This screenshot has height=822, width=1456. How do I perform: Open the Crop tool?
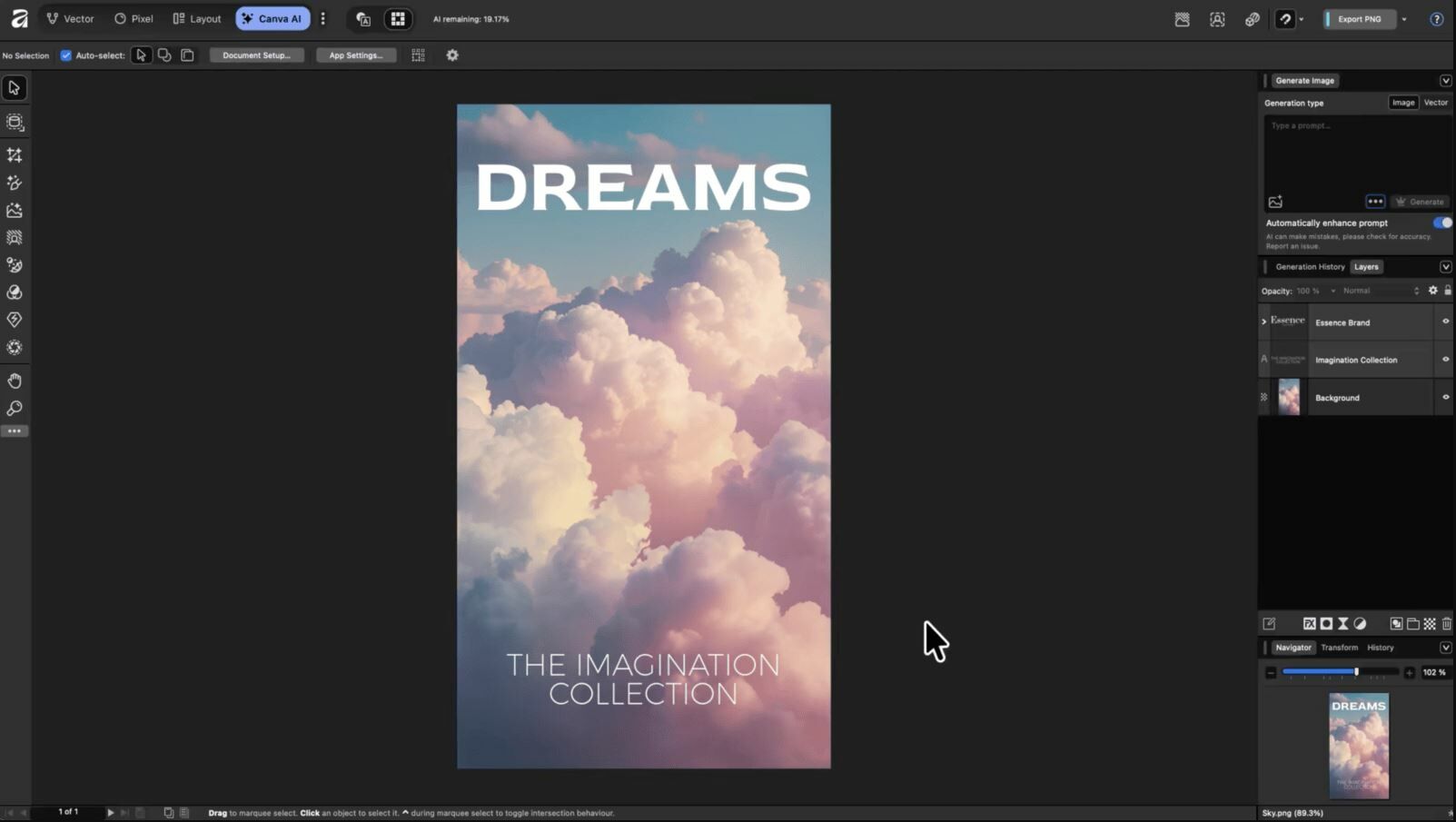coord(15,154)
